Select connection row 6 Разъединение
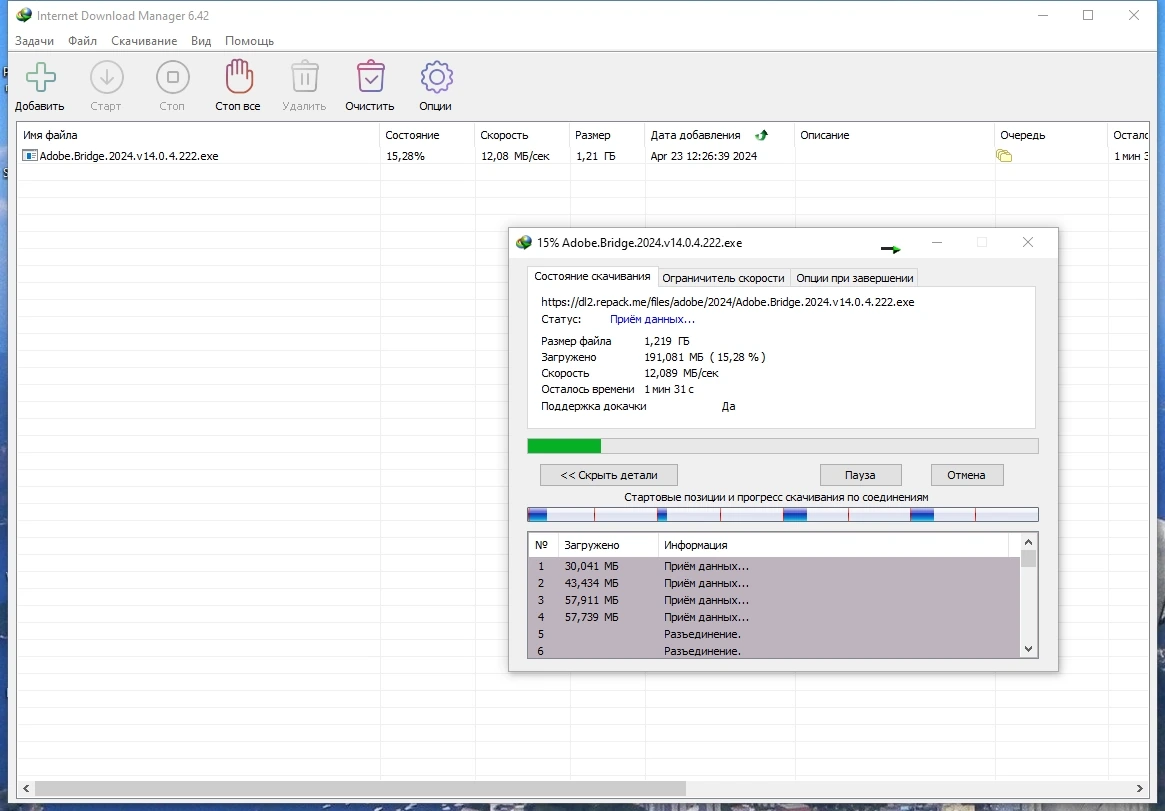The height and width of the screenshot is (811, 1165). tap(774, 651)
